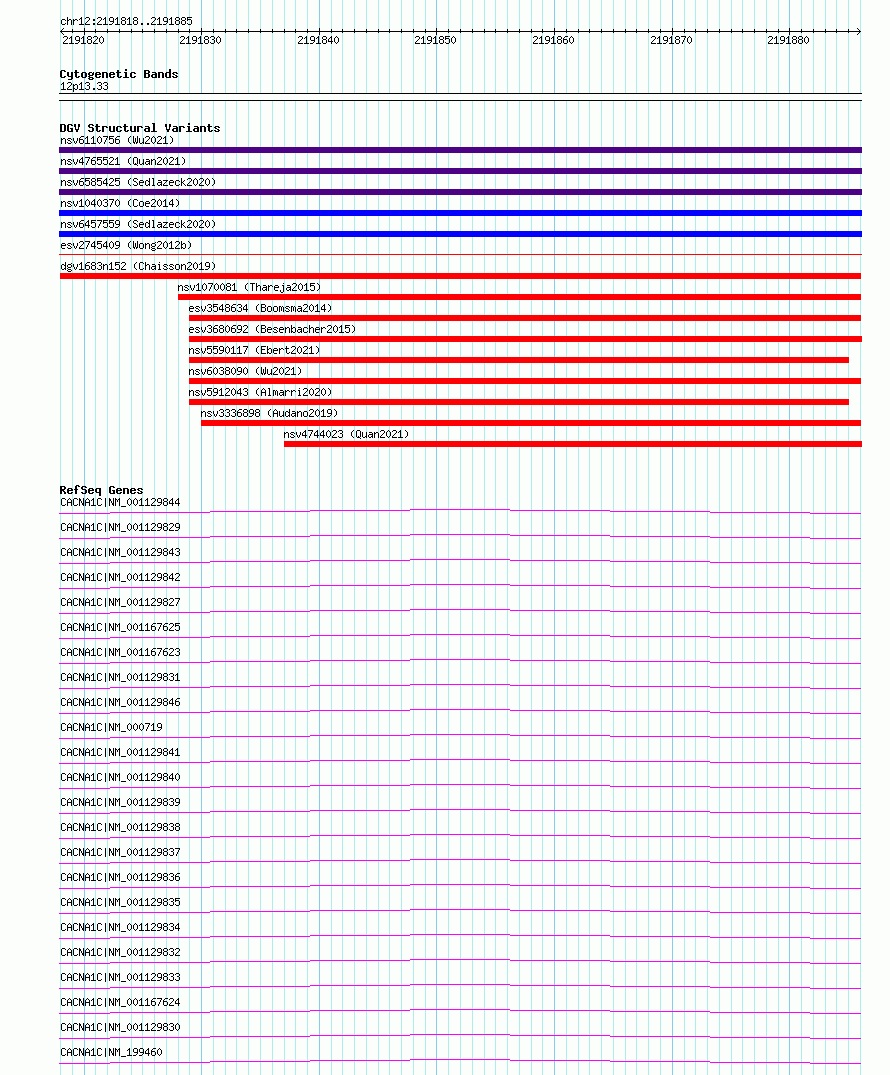Open the esv2745409 (Wong2012b) variant label

[x=126, y=245]
